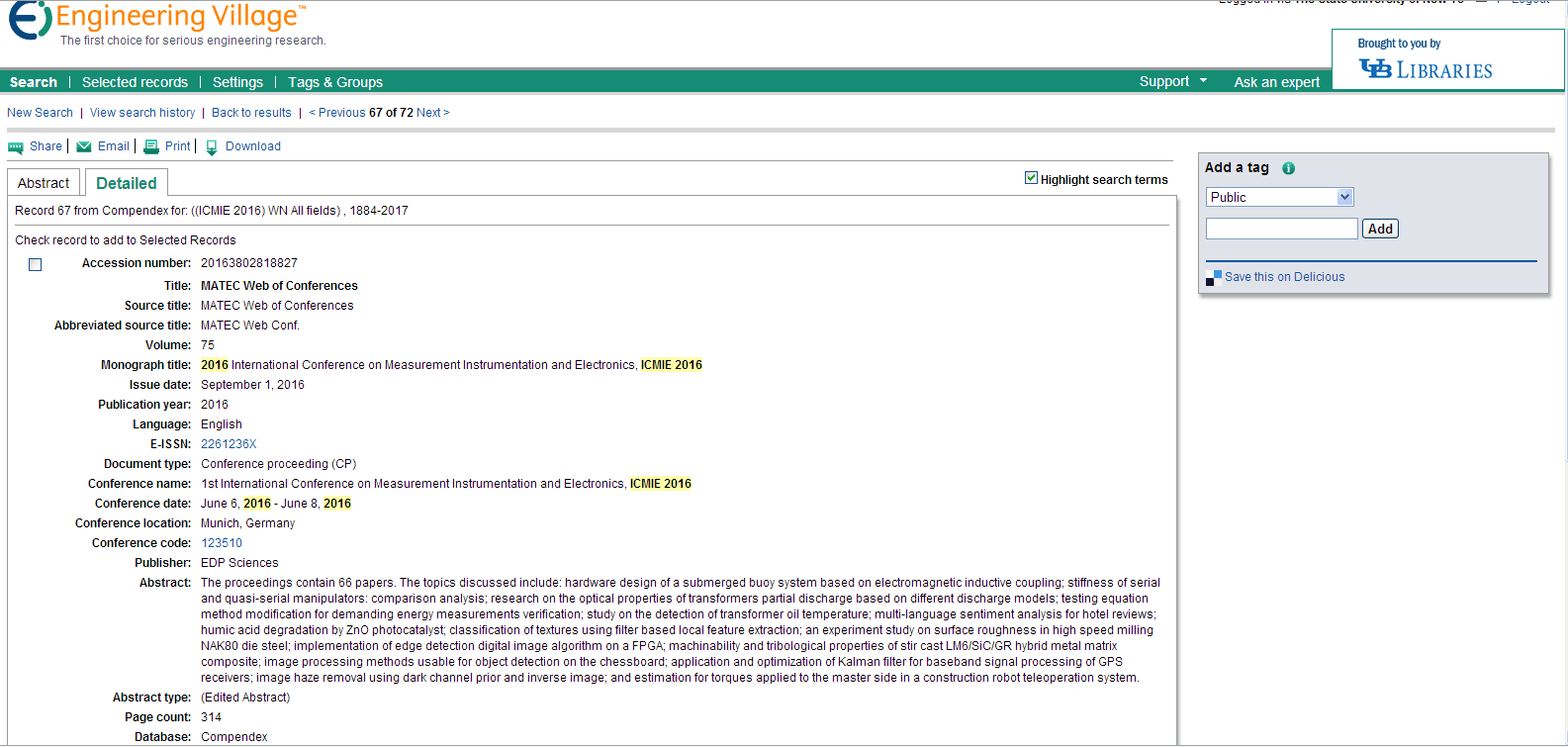The image size is (1568, 747).
Task: Click the Language value English
Action: pos(222,424)
